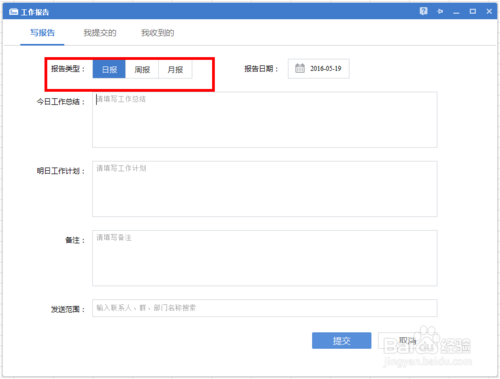Click the help question mark icon
500x379 pixels.
pos(423,11)
